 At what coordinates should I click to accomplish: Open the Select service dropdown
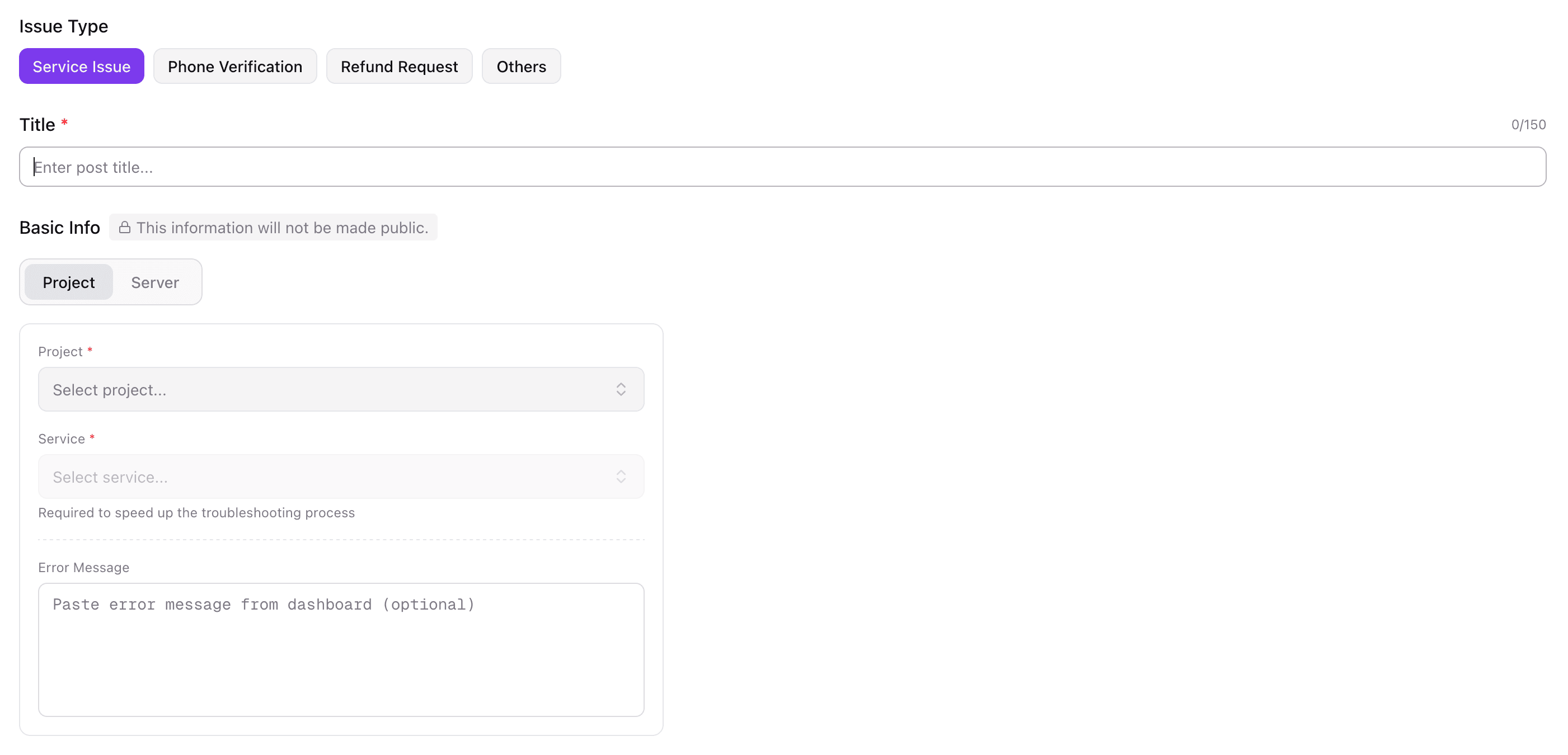(328, 476)
